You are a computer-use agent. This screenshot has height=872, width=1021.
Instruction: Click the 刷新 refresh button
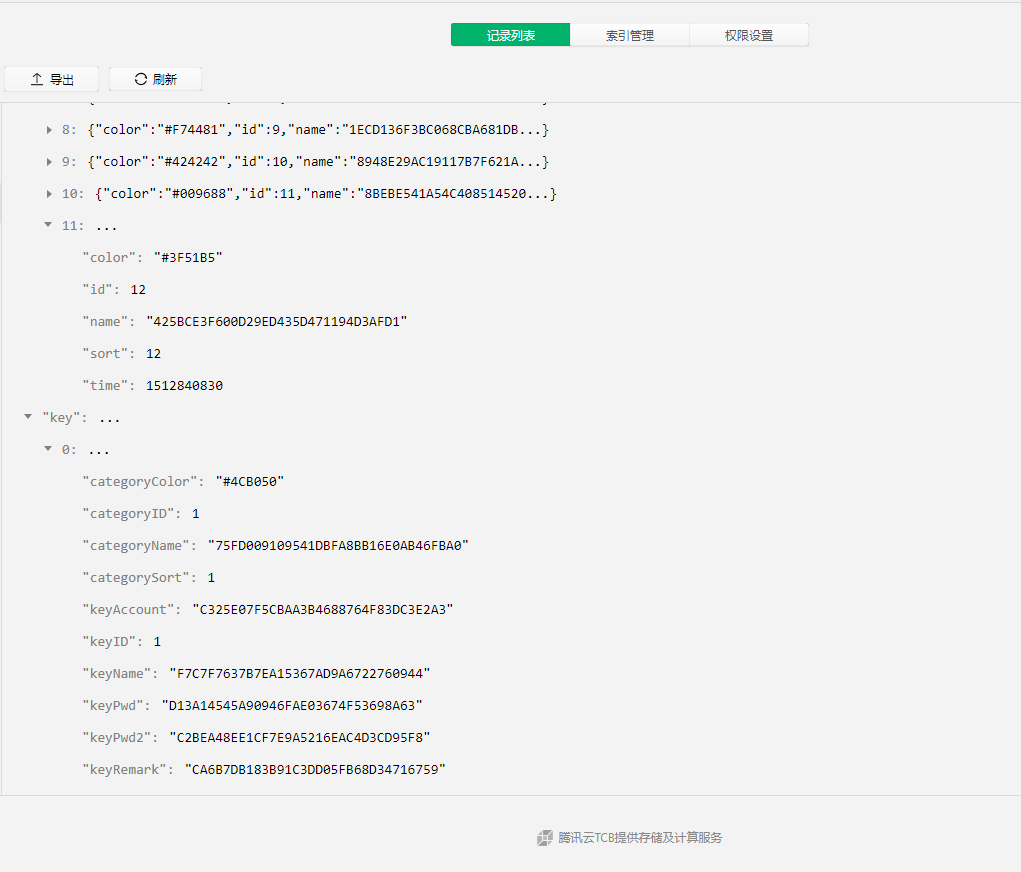point(156,79)
